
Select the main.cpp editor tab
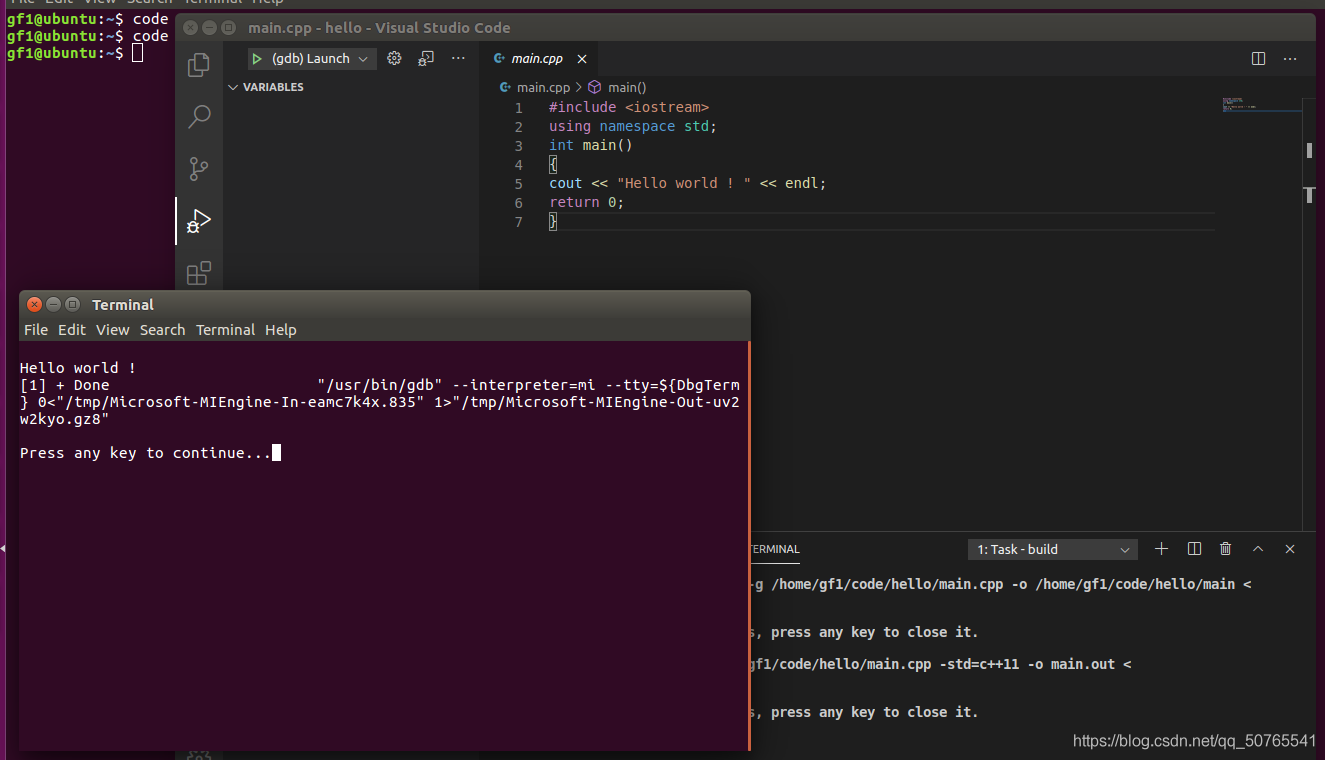pos(538,59)
